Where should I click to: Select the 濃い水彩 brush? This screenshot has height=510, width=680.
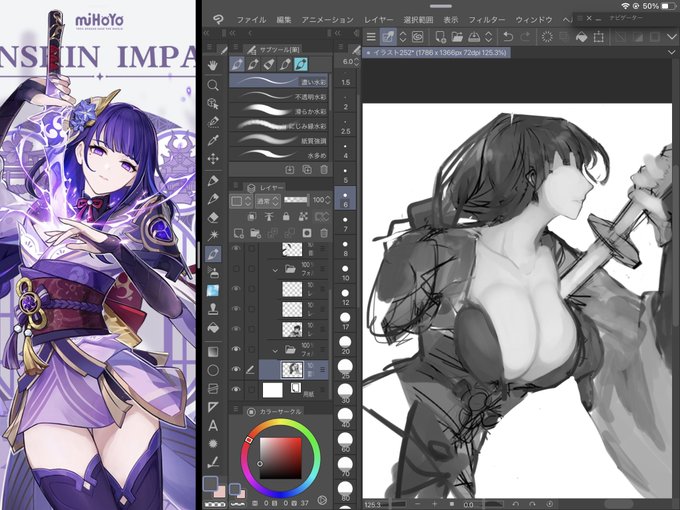[279, 81]
